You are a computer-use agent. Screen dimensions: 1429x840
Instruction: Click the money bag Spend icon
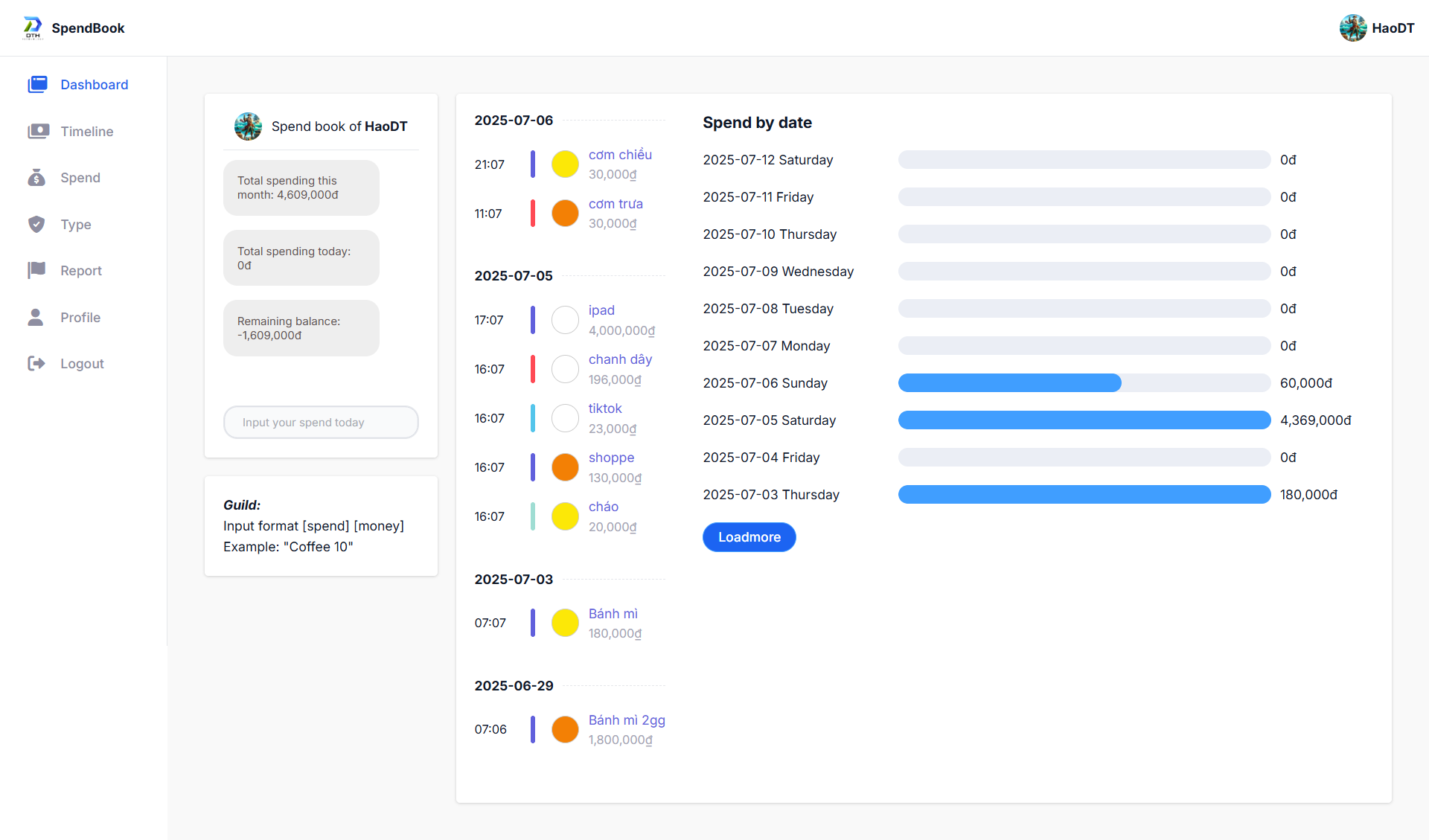coord(37,178)
